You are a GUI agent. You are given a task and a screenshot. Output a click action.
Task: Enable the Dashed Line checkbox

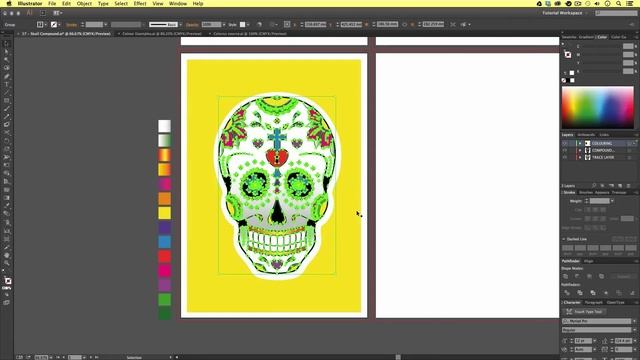tap(564, 239)
